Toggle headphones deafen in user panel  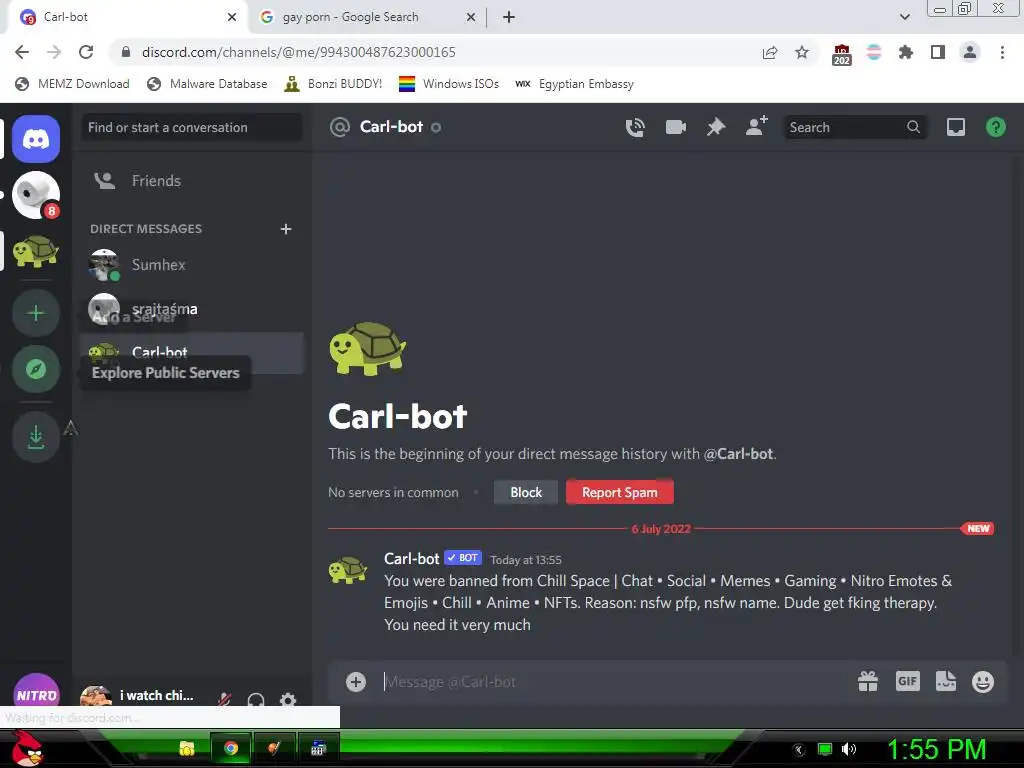click(x=256, y=700)
